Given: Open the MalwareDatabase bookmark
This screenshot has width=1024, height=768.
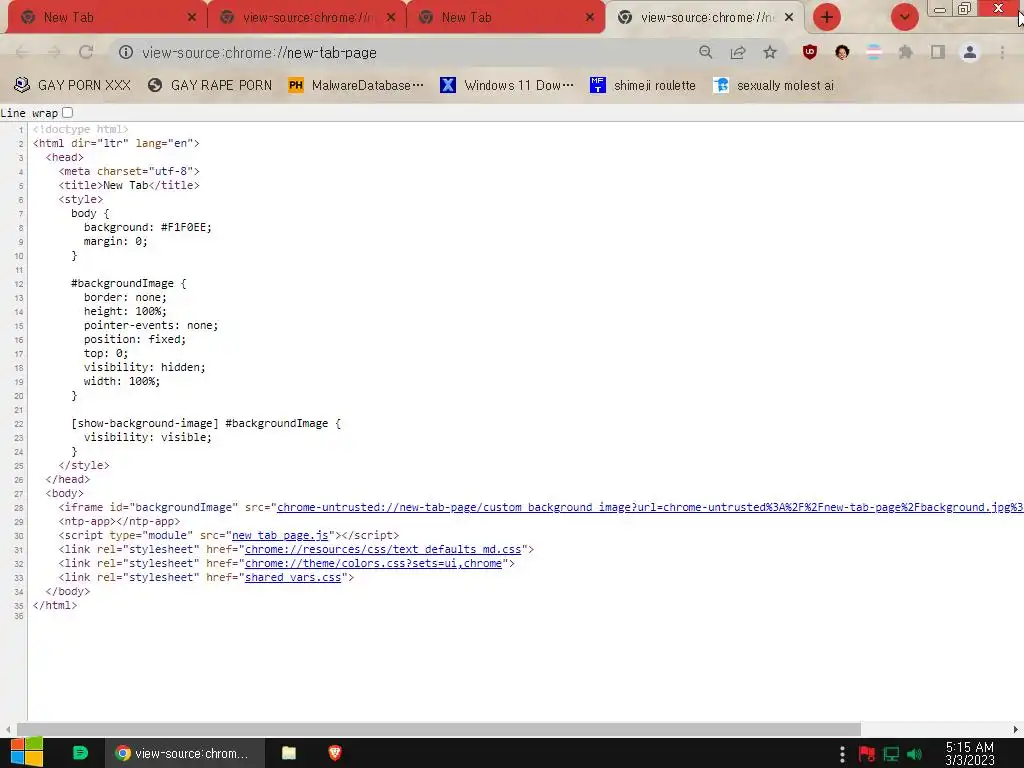Looking at the screenshot, I should coord(356,85).
